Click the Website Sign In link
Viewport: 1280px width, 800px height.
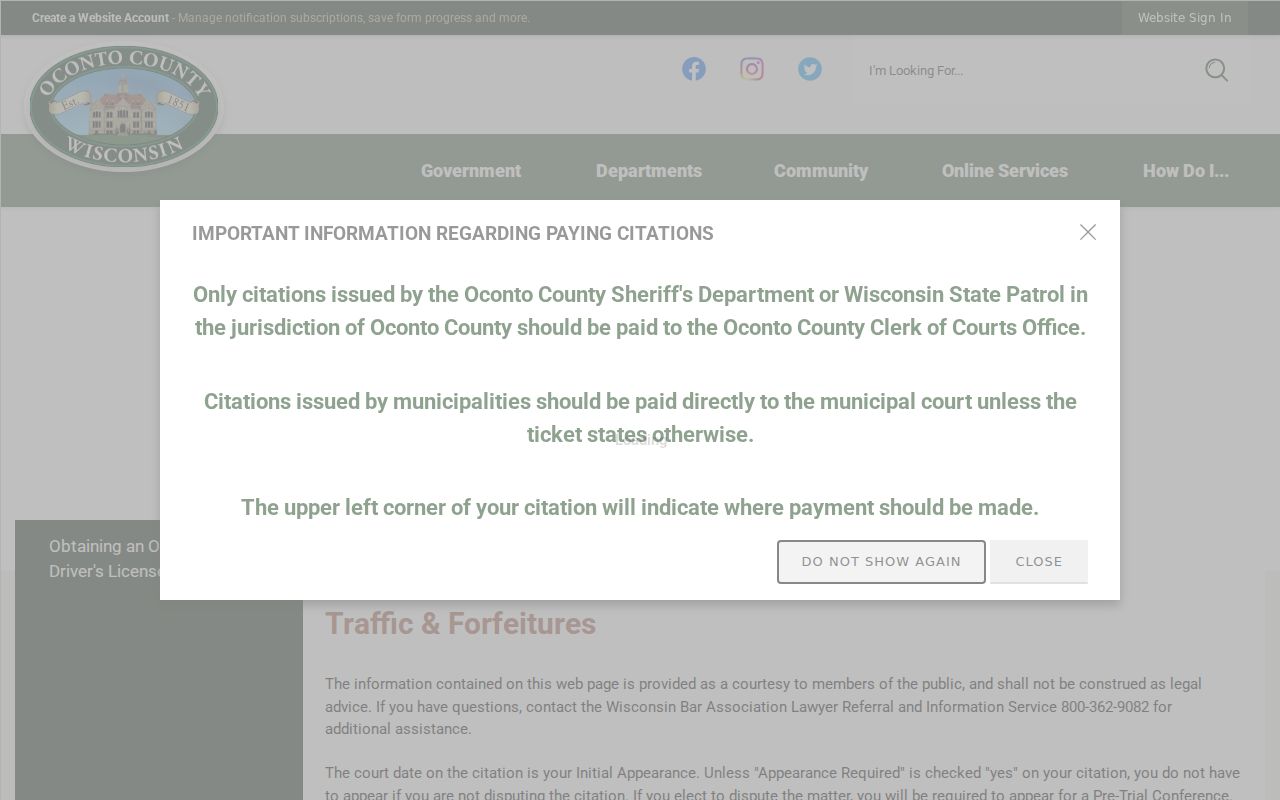click(x=1185, y=18)
